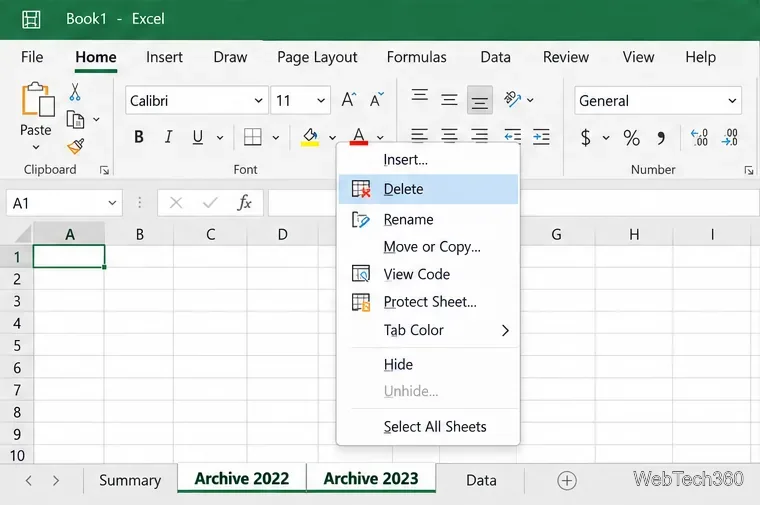760x505 pixels.
Task: Select column header B
Action: tap(140, 235)
